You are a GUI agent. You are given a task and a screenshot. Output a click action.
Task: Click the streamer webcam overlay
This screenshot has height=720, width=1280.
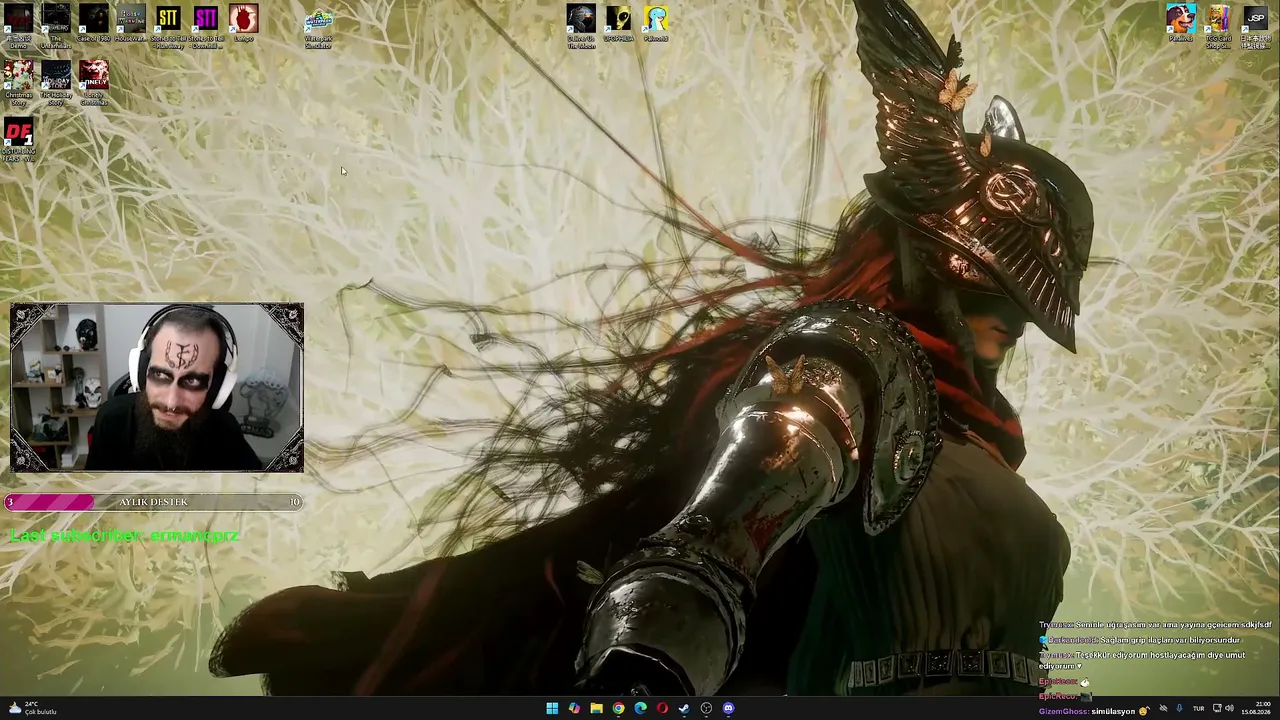(x=156, y=387)
